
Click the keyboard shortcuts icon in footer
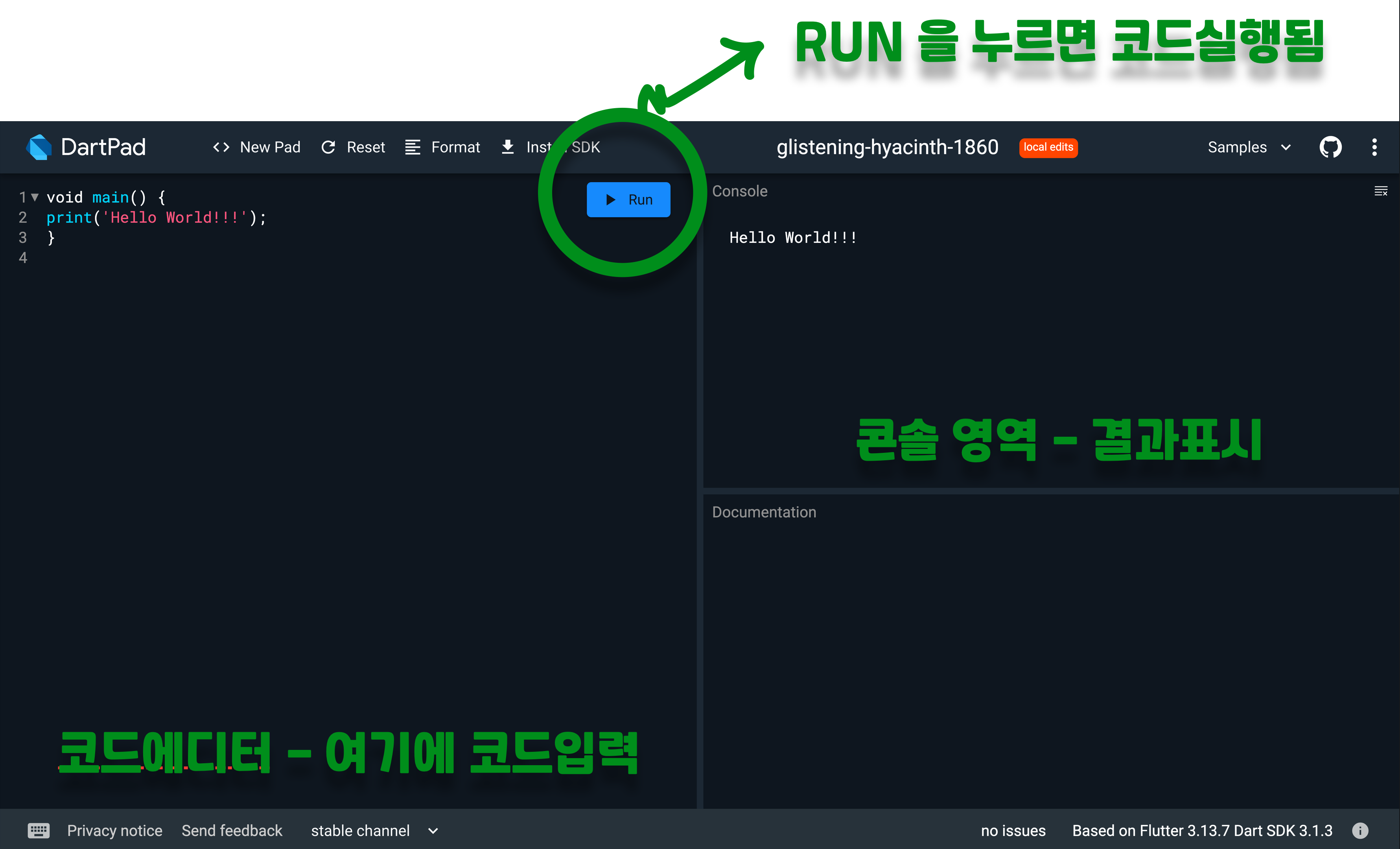[x=39, y=830]
